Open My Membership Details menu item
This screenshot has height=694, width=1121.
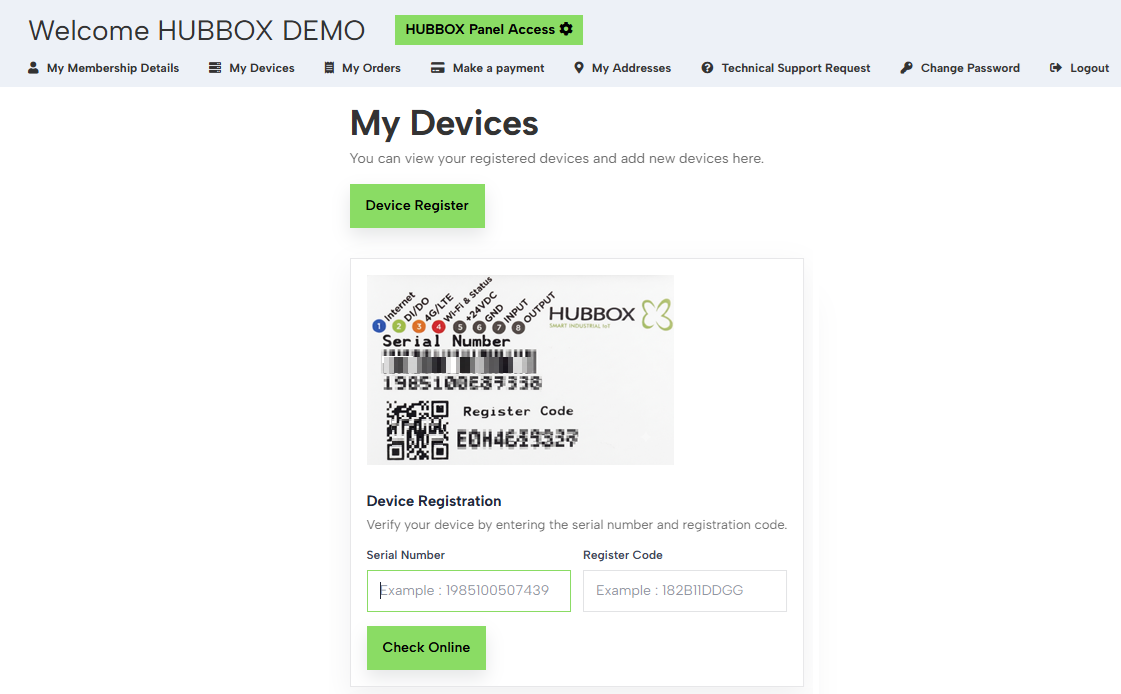[104, 68]
